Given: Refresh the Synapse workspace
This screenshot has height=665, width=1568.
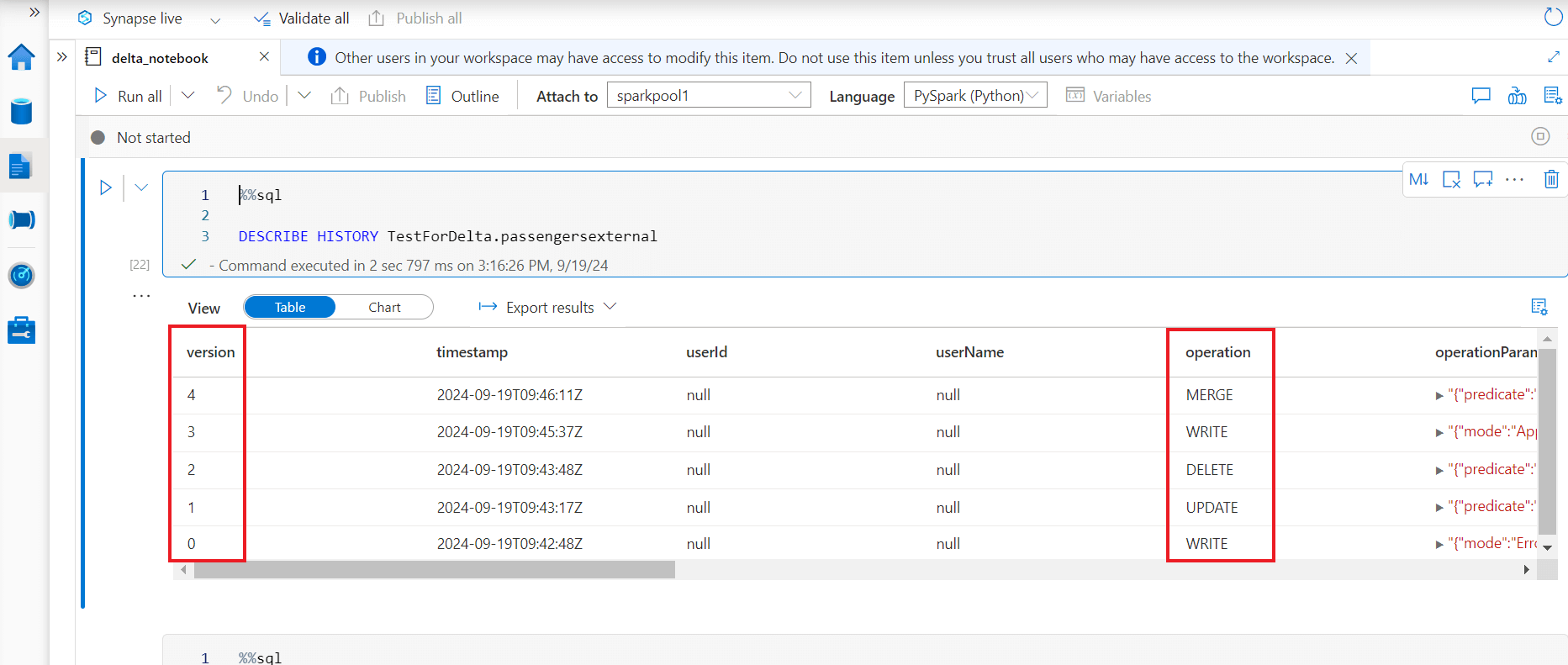Looking at the screenshot, I should (1553, 17).
